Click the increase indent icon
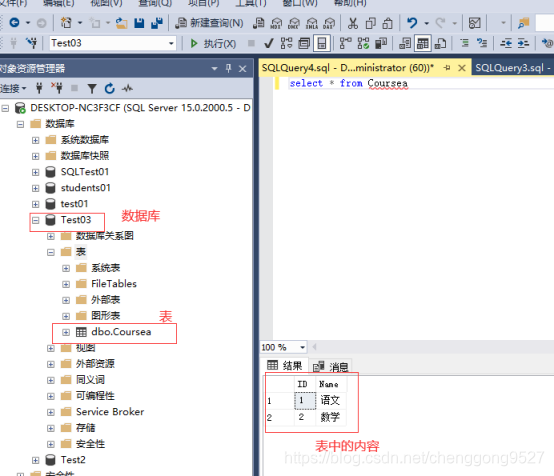The height and width of the screenshot is (476, 554). pos(523,43)
